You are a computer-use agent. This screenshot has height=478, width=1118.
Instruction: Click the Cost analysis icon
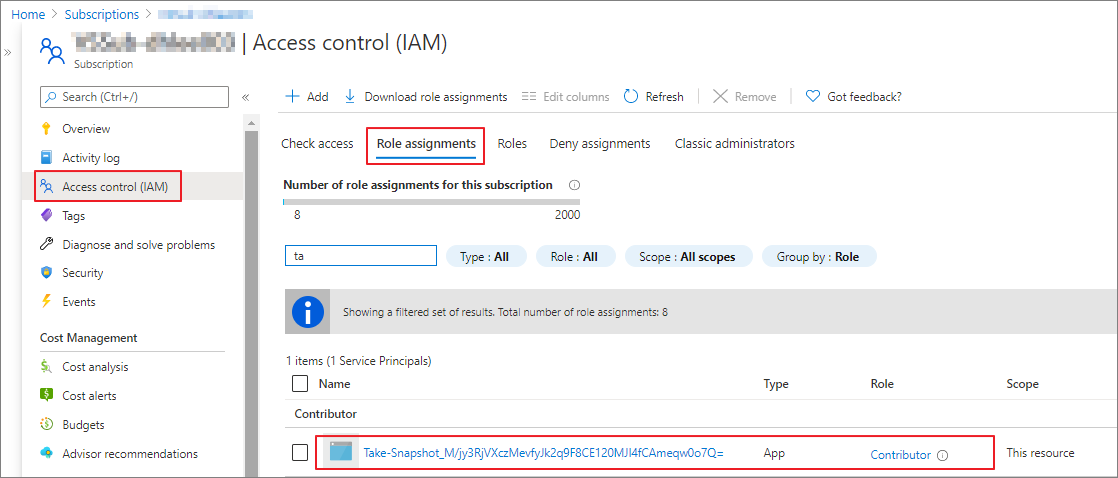pos(47,367)
